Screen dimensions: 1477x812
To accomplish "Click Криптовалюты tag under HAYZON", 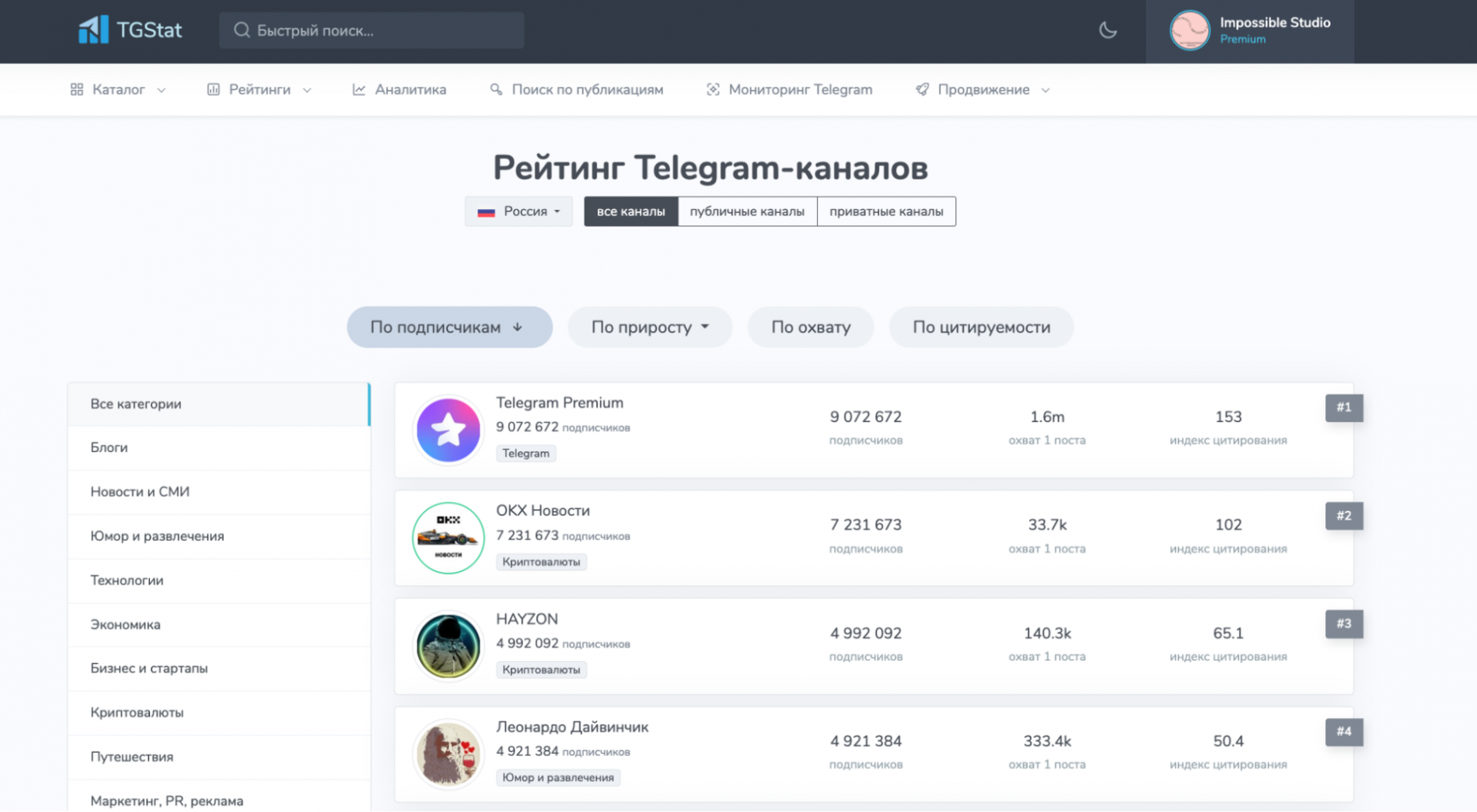I will tap(541, 670).
